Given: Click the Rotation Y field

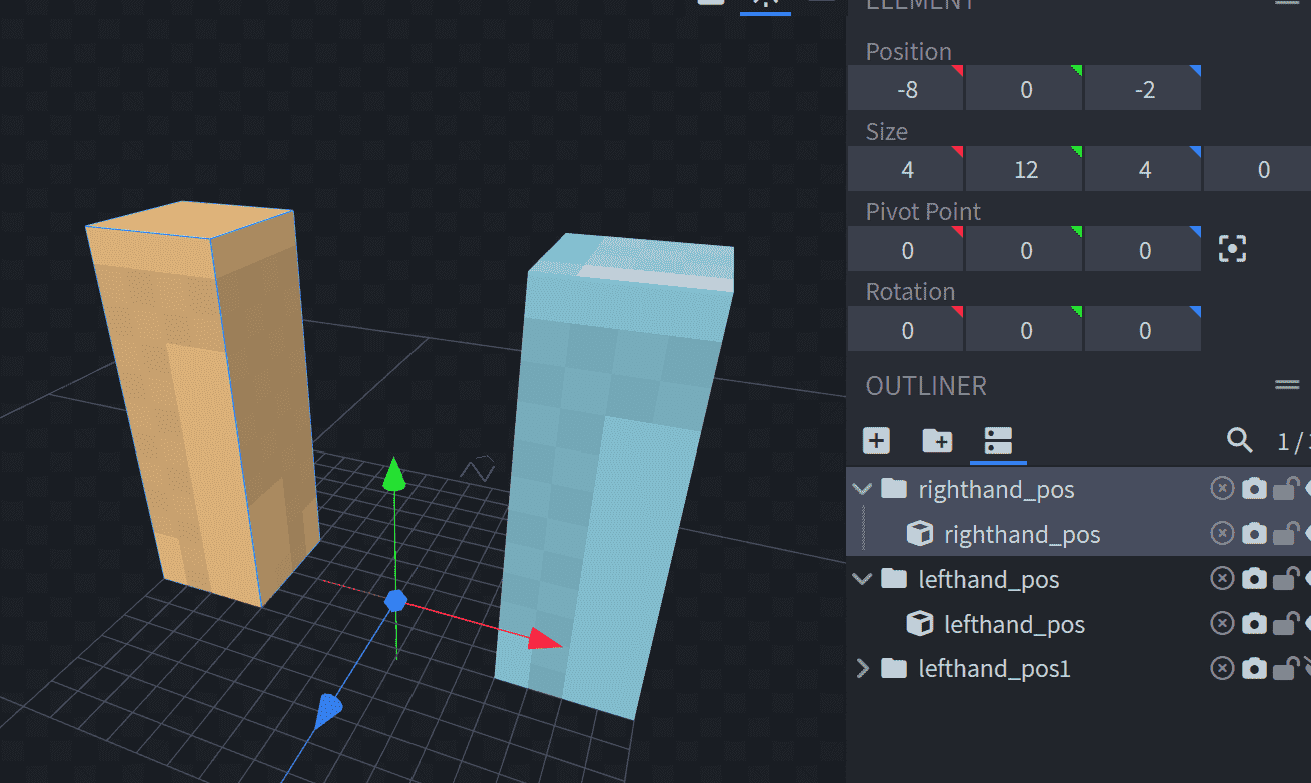Looking at the screenshot, I should [1025, 329].
